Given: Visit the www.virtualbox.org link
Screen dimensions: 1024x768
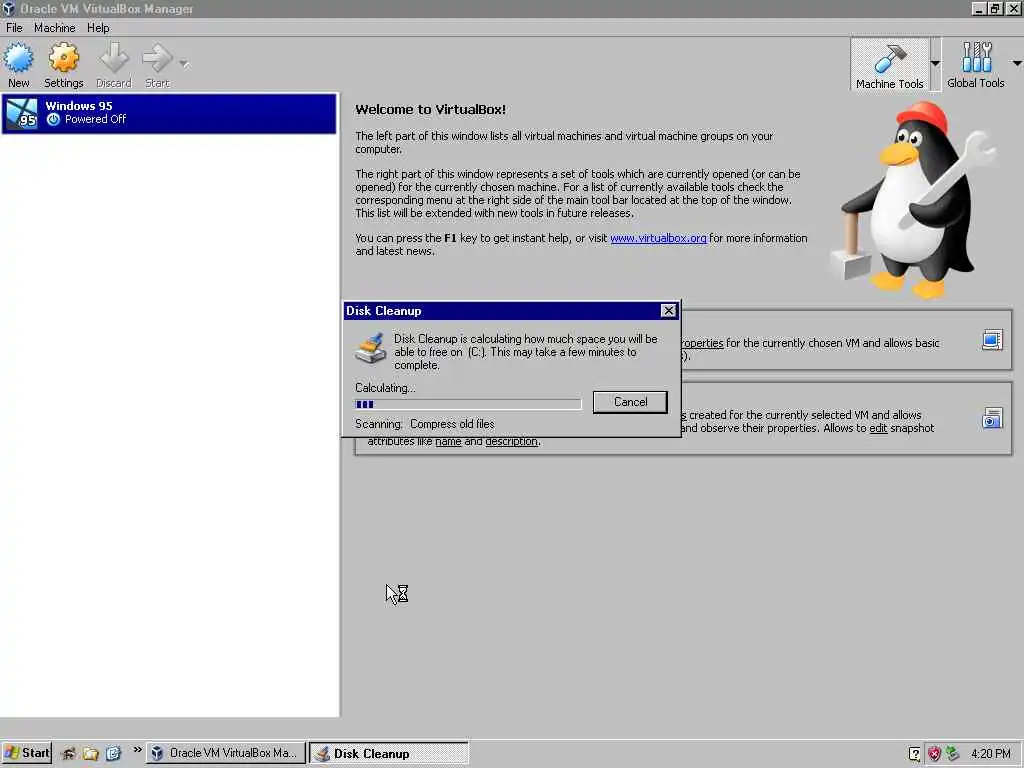Looking at the screenshot, I should point(658,238).
